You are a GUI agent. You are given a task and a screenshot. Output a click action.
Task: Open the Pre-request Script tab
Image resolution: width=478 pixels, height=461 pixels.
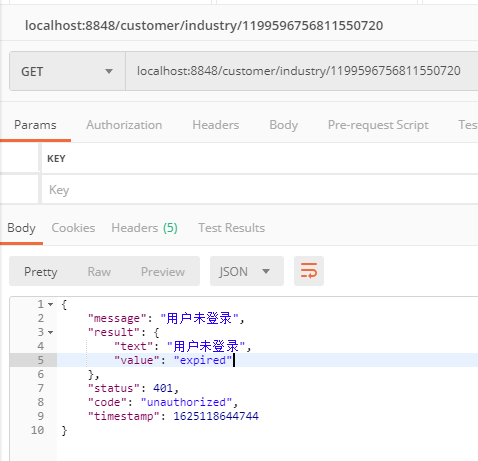[378, 125]
